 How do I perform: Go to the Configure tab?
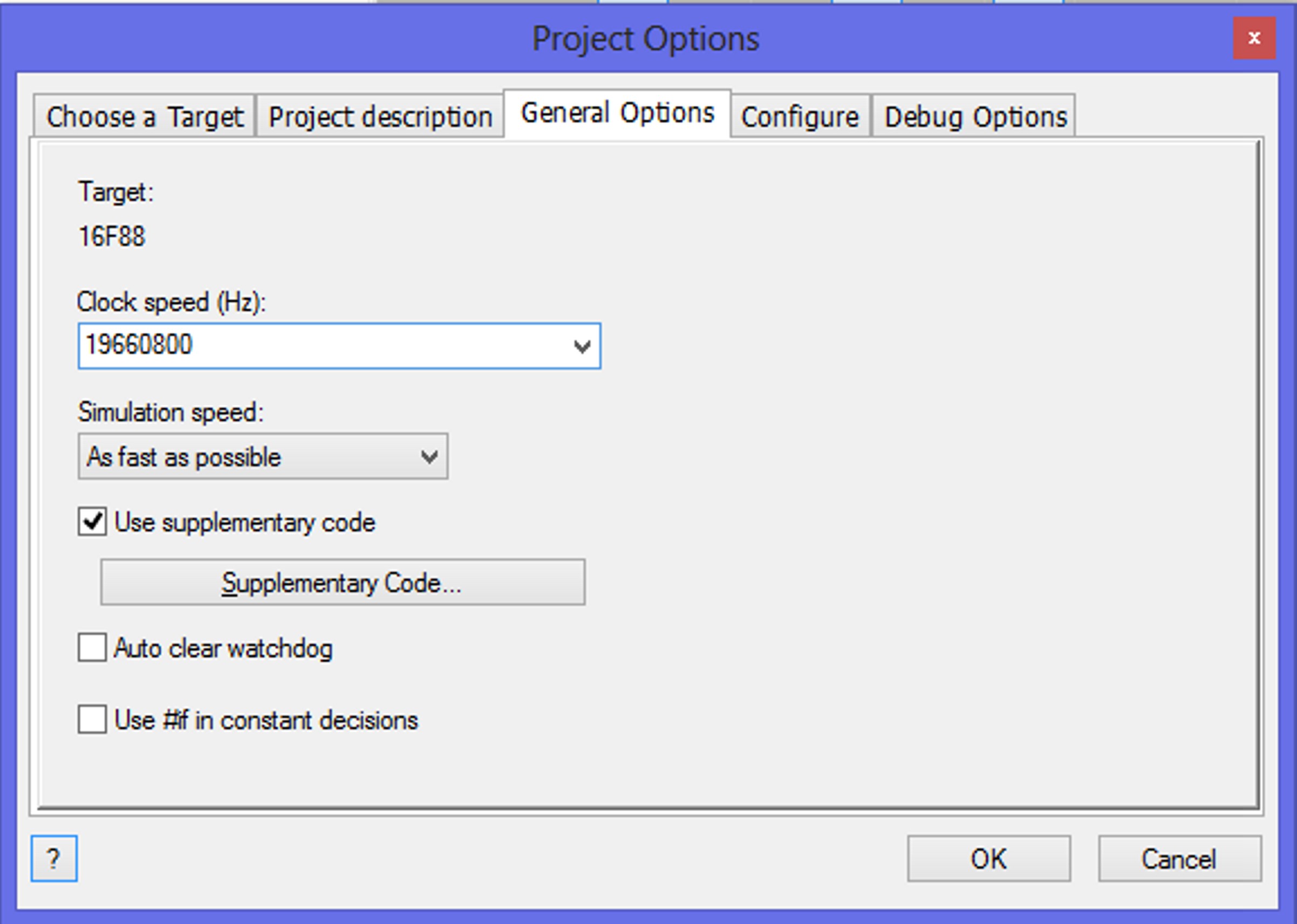click(x=800, y=117)
